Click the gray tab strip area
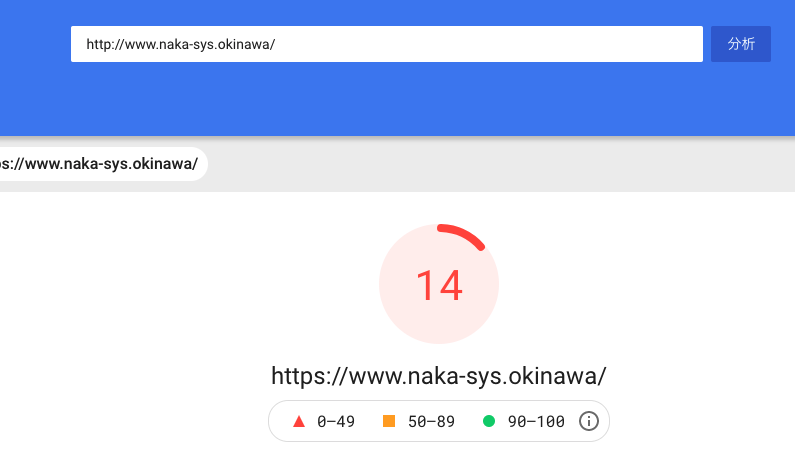795x457 pixels. tap(500, 164)
